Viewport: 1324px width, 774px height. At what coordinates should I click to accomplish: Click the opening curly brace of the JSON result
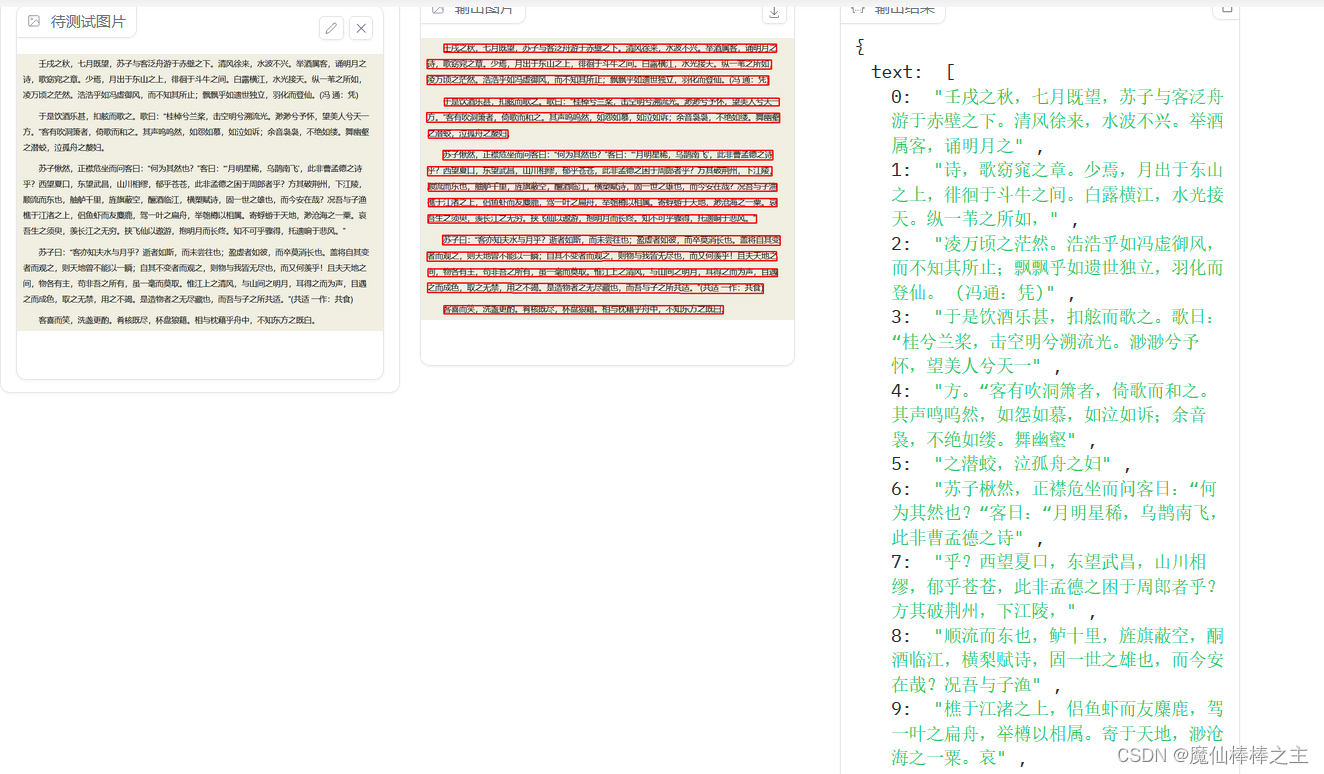tap(860, 47)
